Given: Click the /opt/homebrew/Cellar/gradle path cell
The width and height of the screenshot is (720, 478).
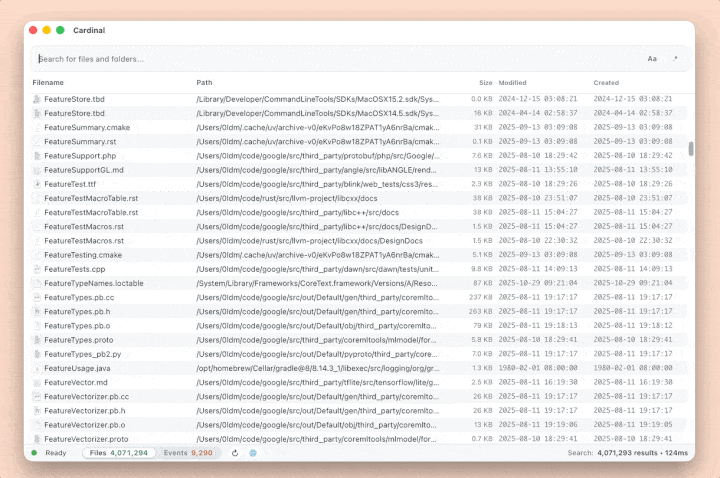Looking at the screenshot, I should point(318,368).
